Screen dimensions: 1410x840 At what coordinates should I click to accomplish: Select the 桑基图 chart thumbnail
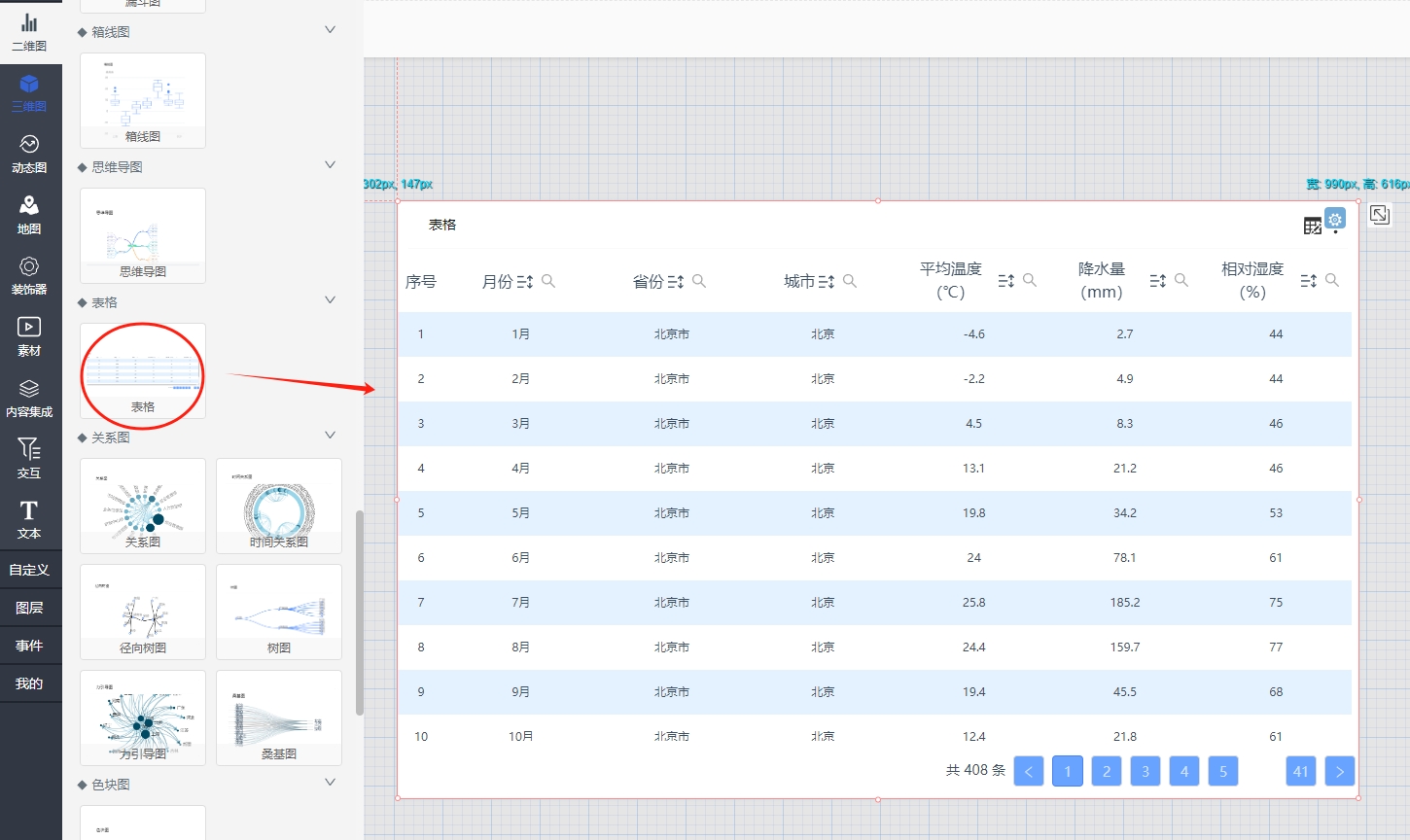click(x=279, y=717)
